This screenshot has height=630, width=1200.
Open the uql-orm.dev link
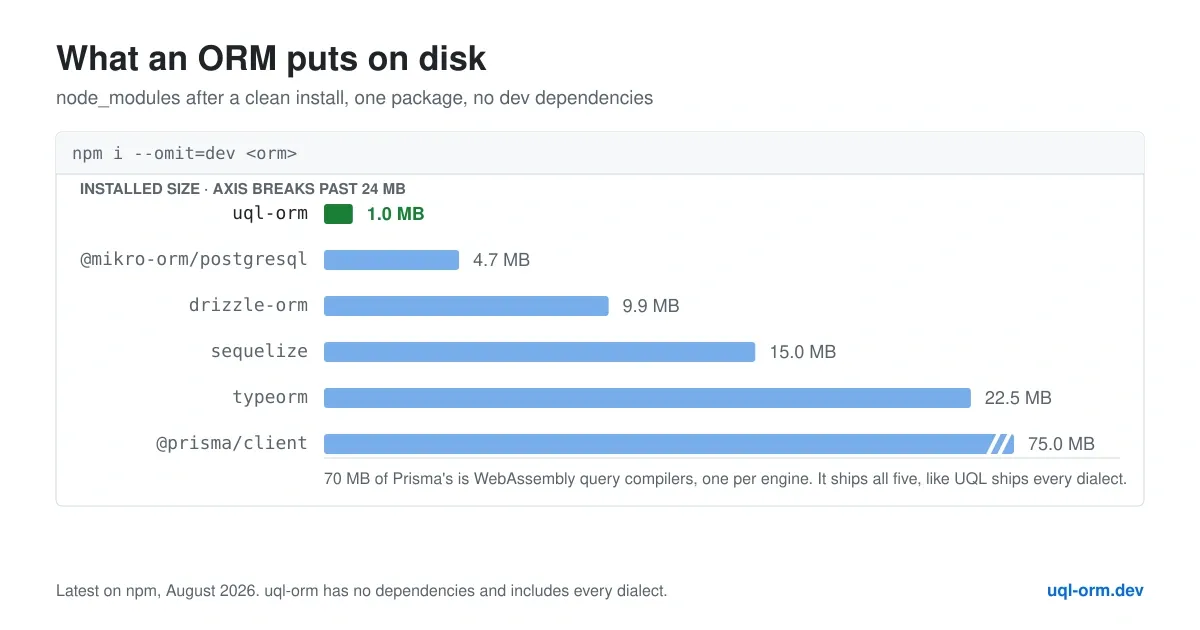1095,590
